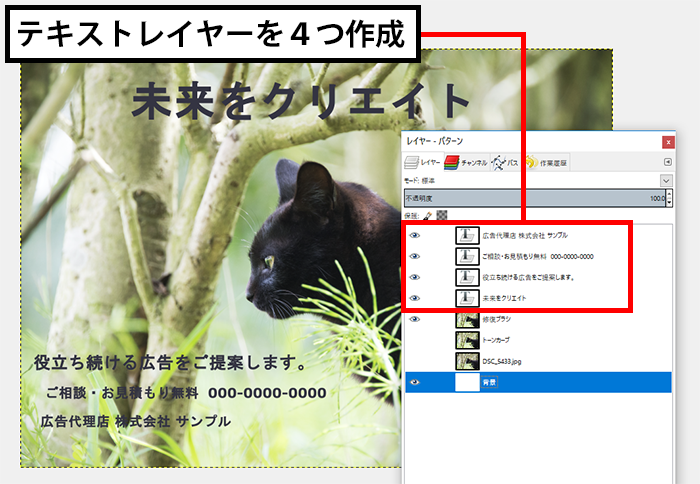Click the レイヤー - パターン dialog title
Viewport: 700px width, 484px height.
pyautogui.click(x=434, y=141)
